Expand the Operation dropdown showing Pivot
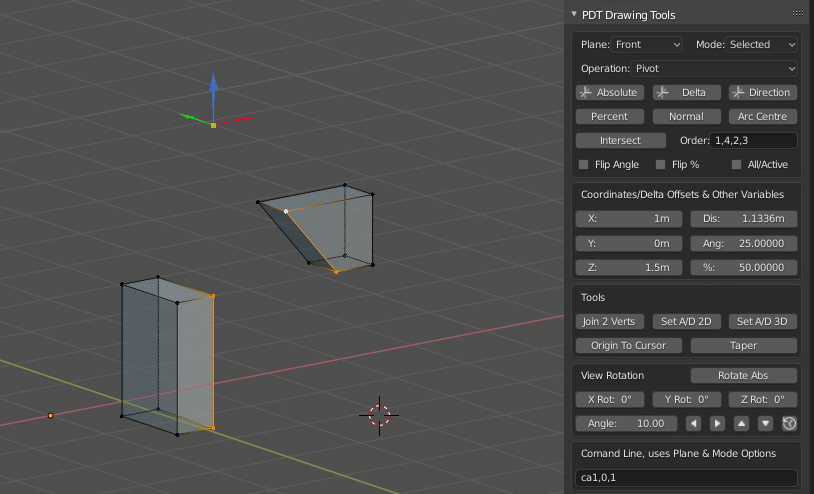Screen dimensions: 814x494 714,68
